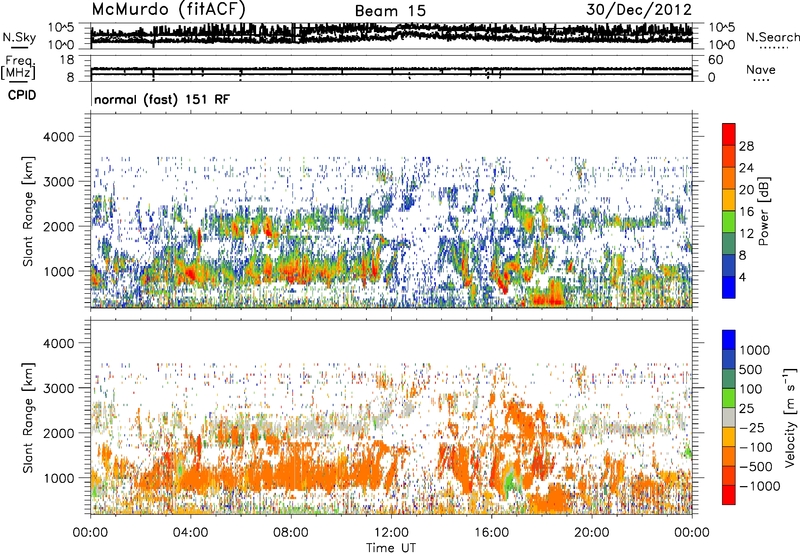Click the Slant Range label of power panel

pyautogui.click(x=28, y=211)
